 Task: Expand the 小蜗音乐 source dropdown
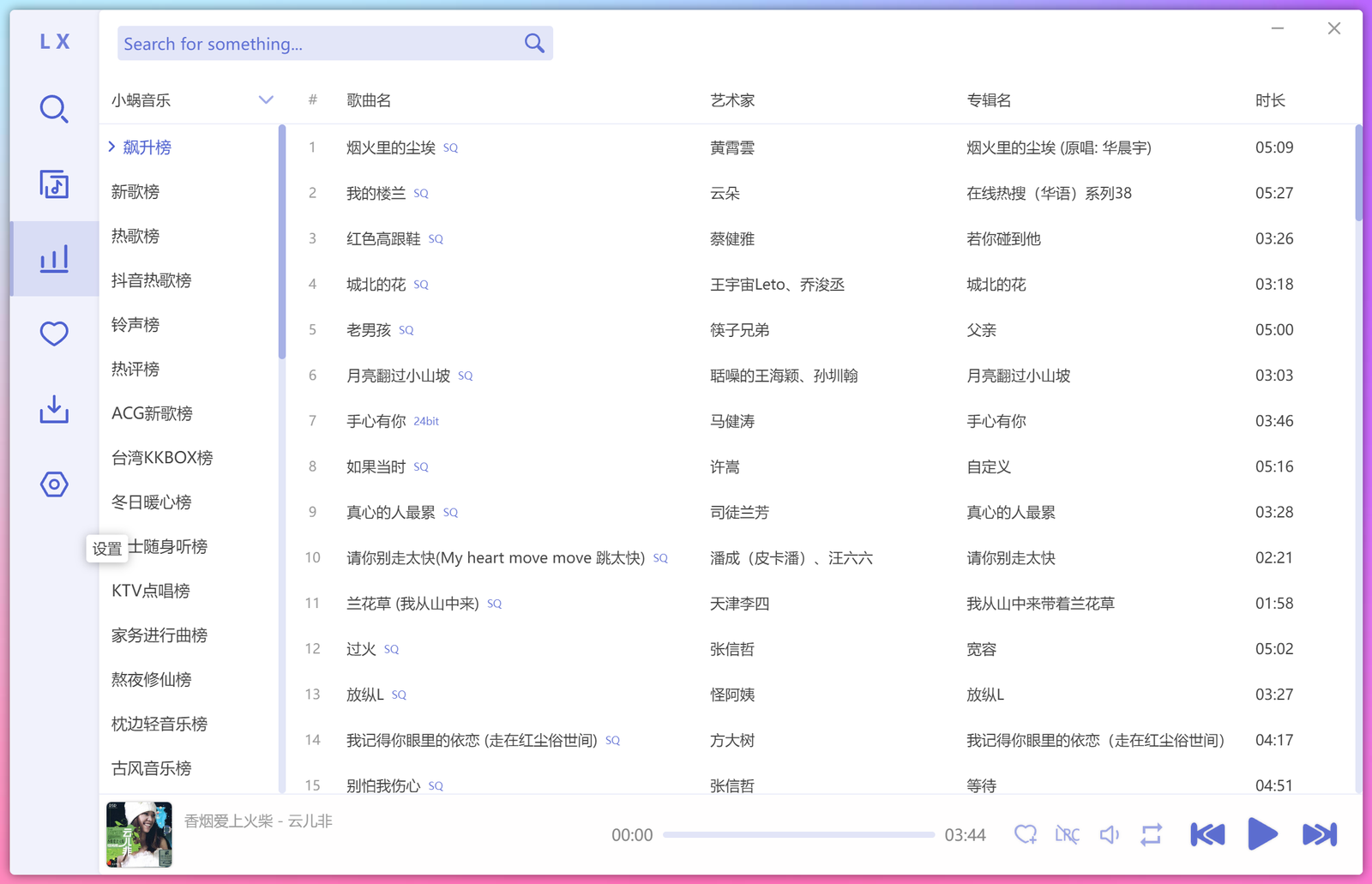click(x=266, y=100)
